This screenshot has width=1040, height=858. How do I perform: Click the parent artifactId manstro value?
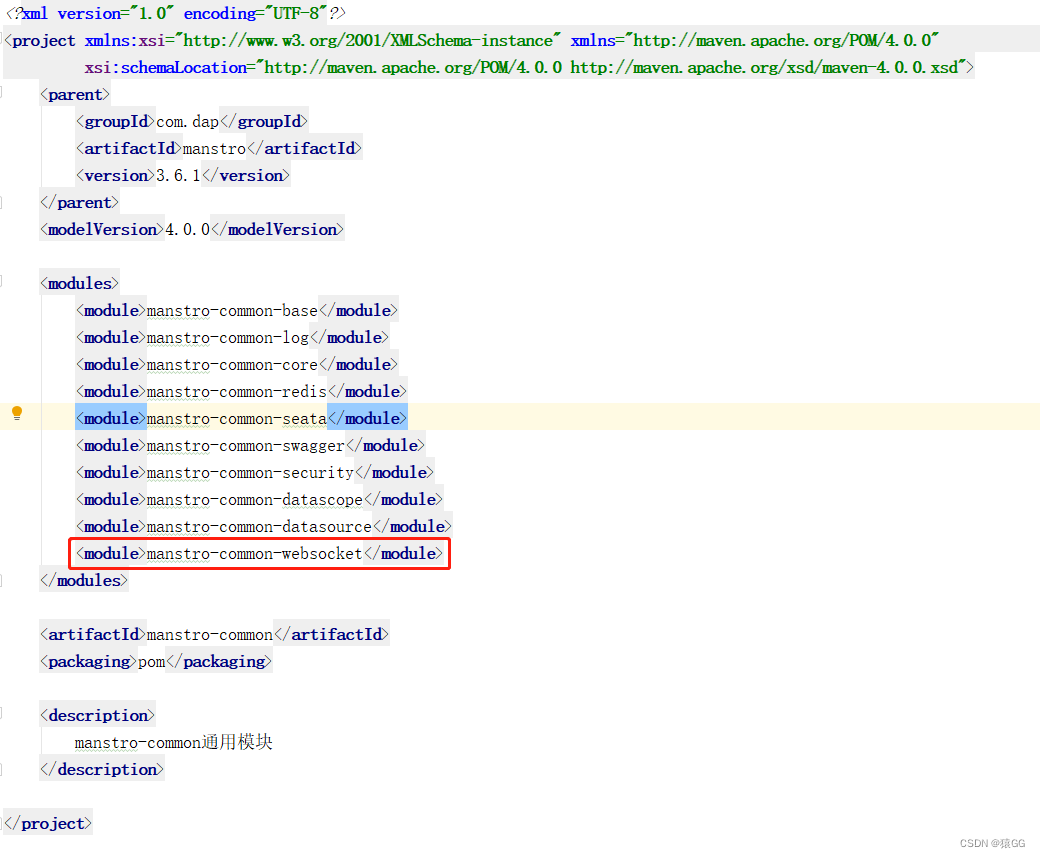pyautogui.click(x=214, y=149)
